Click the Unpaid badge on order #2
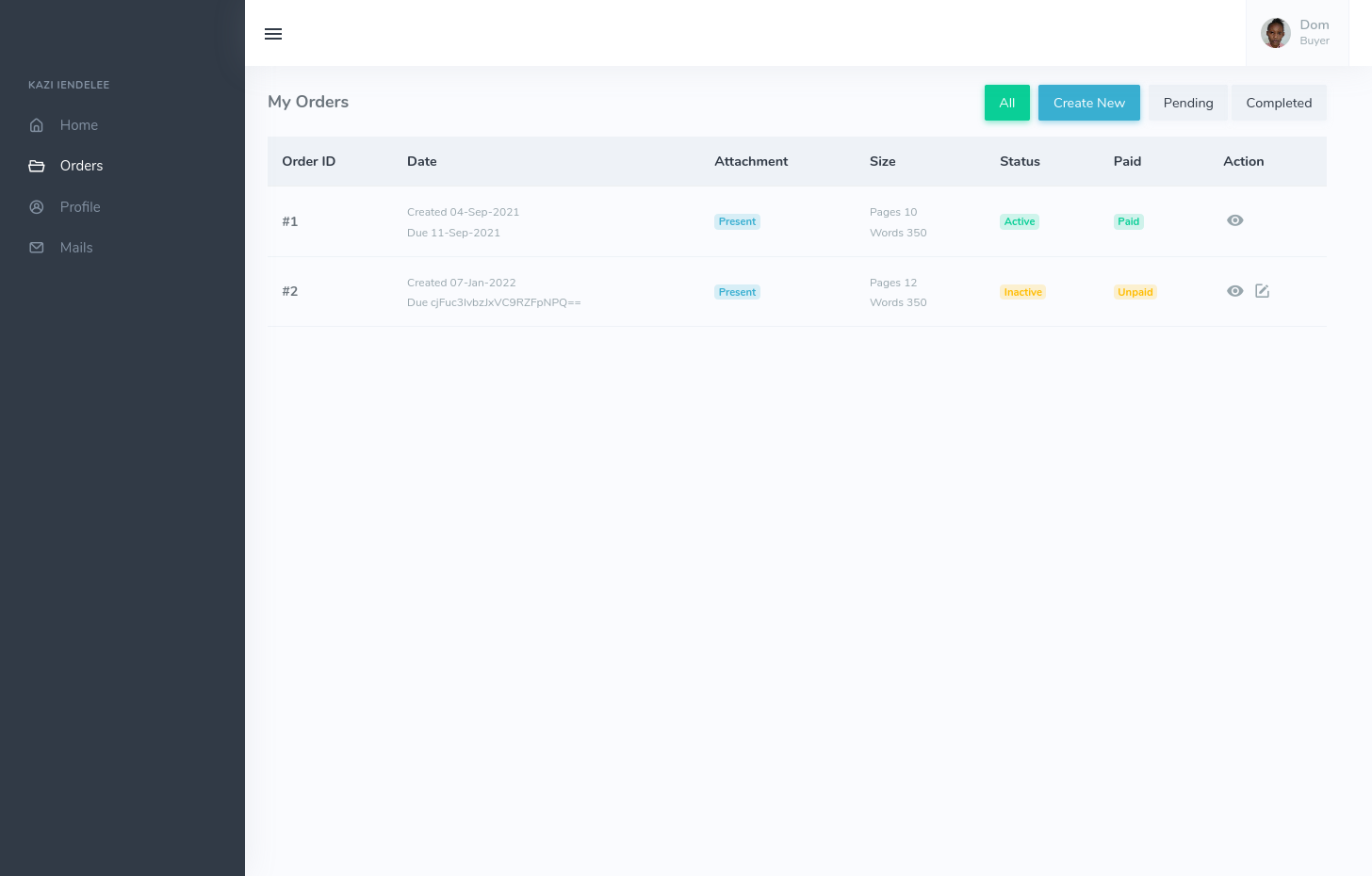Screen dimensions: 1372x876 tap(1135, 292)
